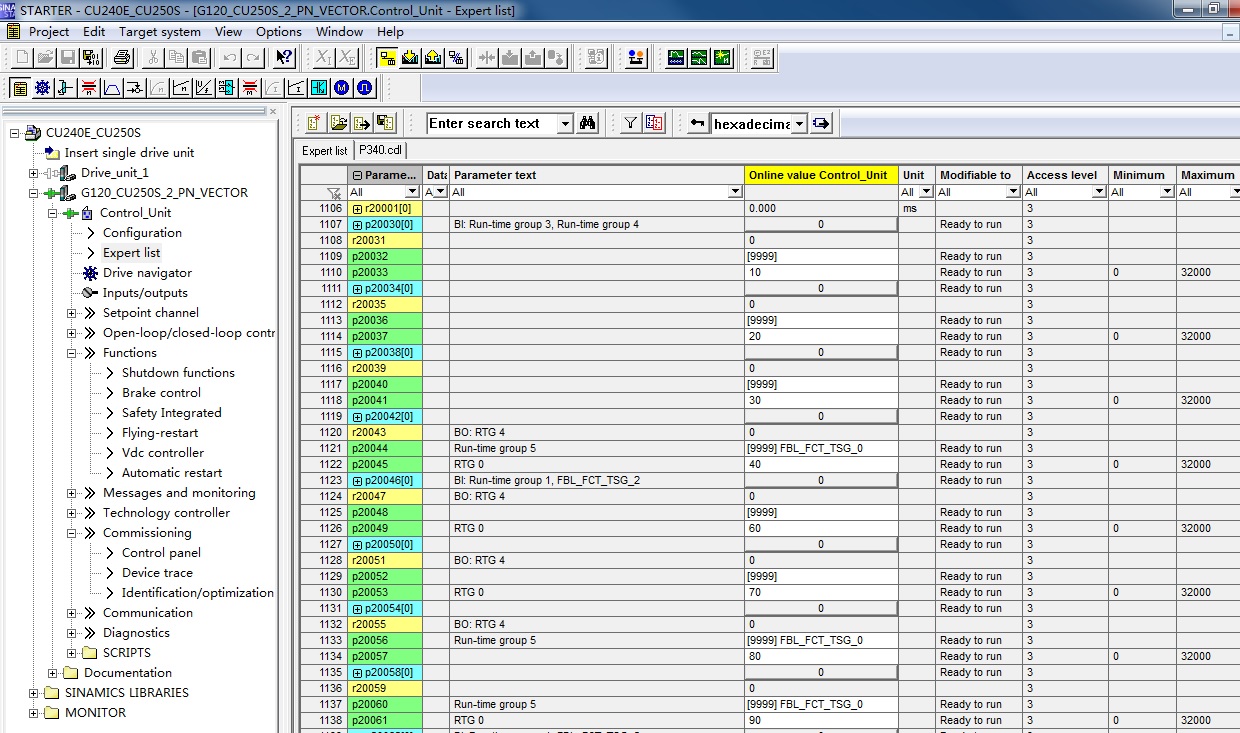Image resolution: width=1240 pixels, height=733 pixels.
Task: Click the blue snowflake drive icon
Action: tap(42, 88)
